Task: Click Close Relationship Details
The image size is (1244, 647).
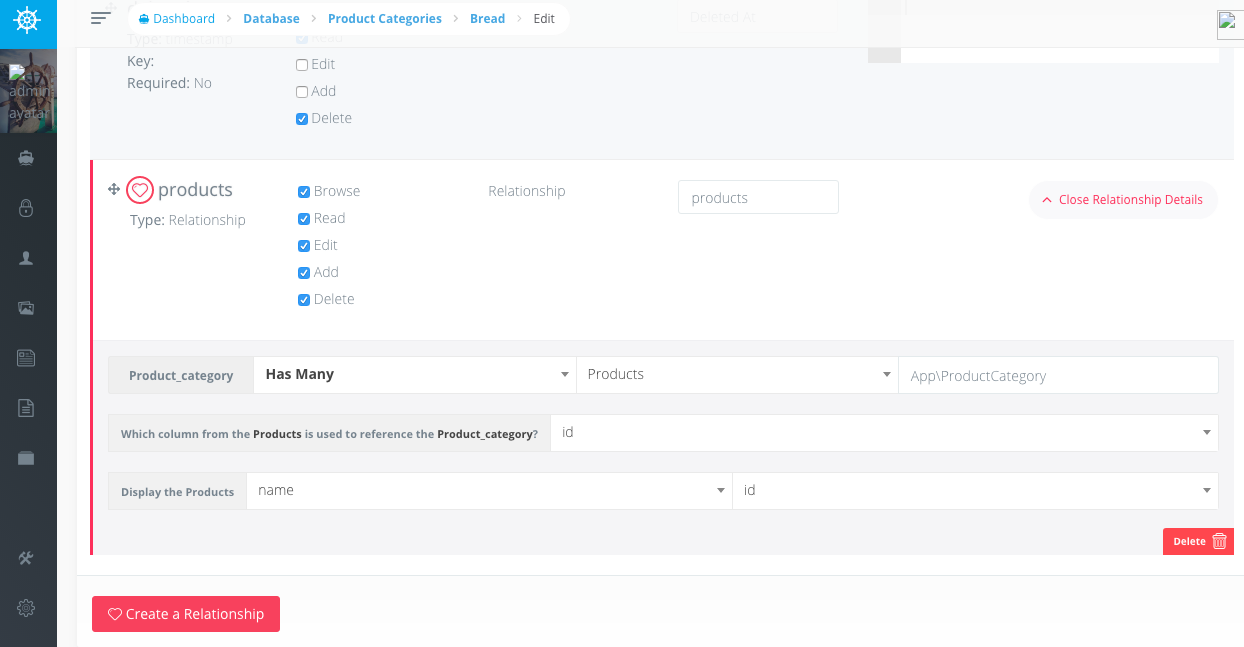Action: click(1123, 199)
